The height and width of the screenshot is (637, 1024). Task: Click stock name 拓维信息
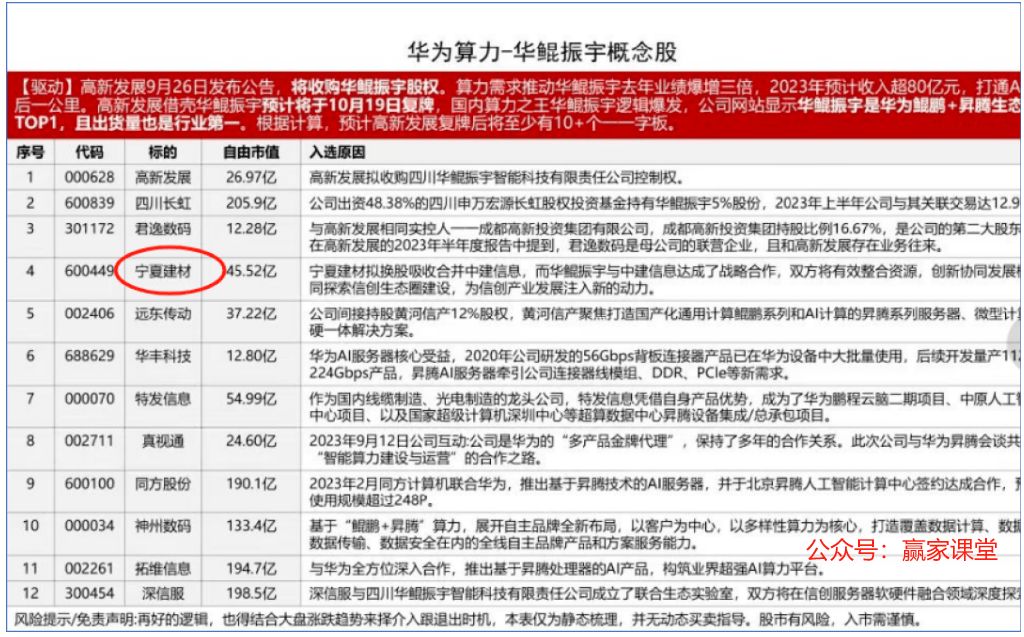(x=163, y=568)
